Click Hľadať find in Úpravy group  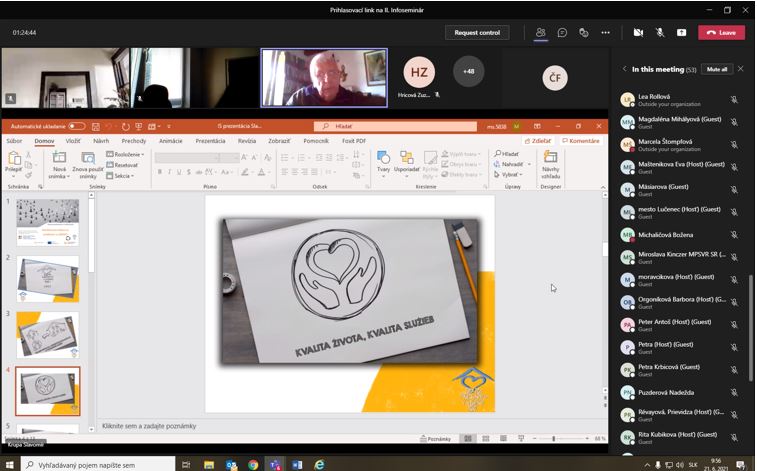click(506, 154)
